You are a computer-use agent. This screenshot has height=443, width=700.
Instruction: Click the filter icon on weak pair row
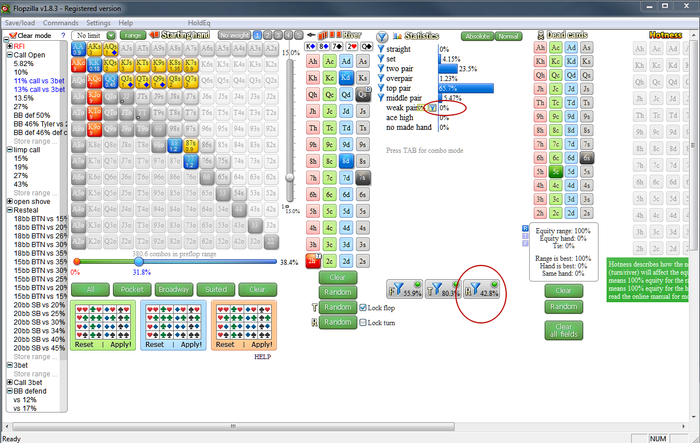pyautogui.click(x=432, y=108)
